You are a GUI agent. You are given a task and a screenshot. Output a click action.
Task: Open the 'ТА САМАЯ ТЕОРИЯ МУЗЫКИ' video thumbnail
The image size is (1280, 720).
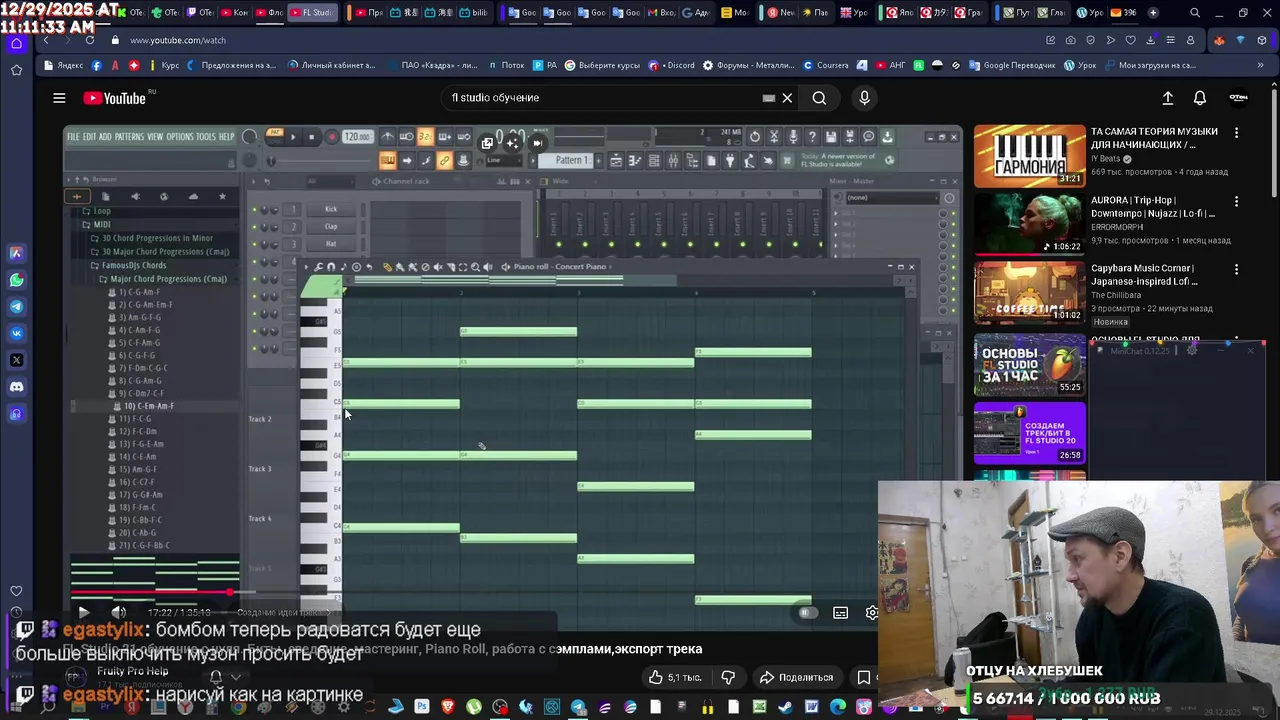point(1029,156)
